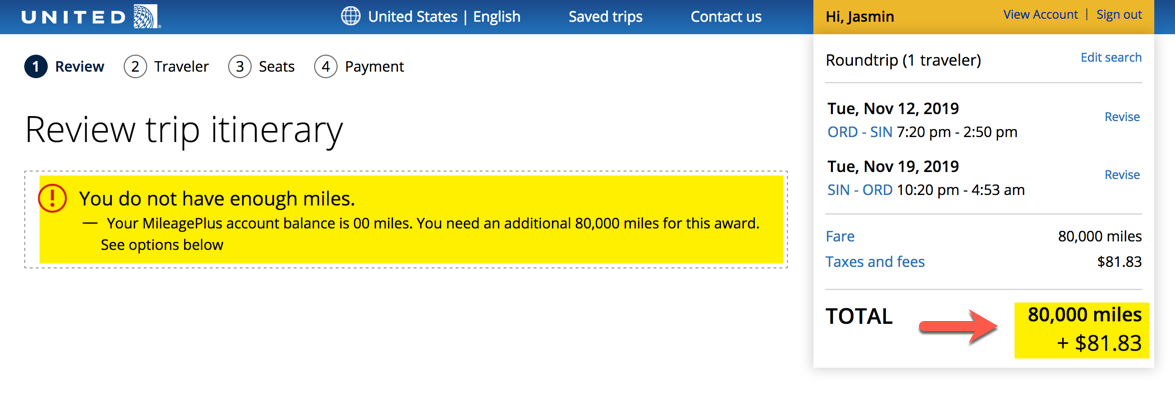Open Contact us page
Viewport: 1175px width, 394px height.
coord(726,16)
